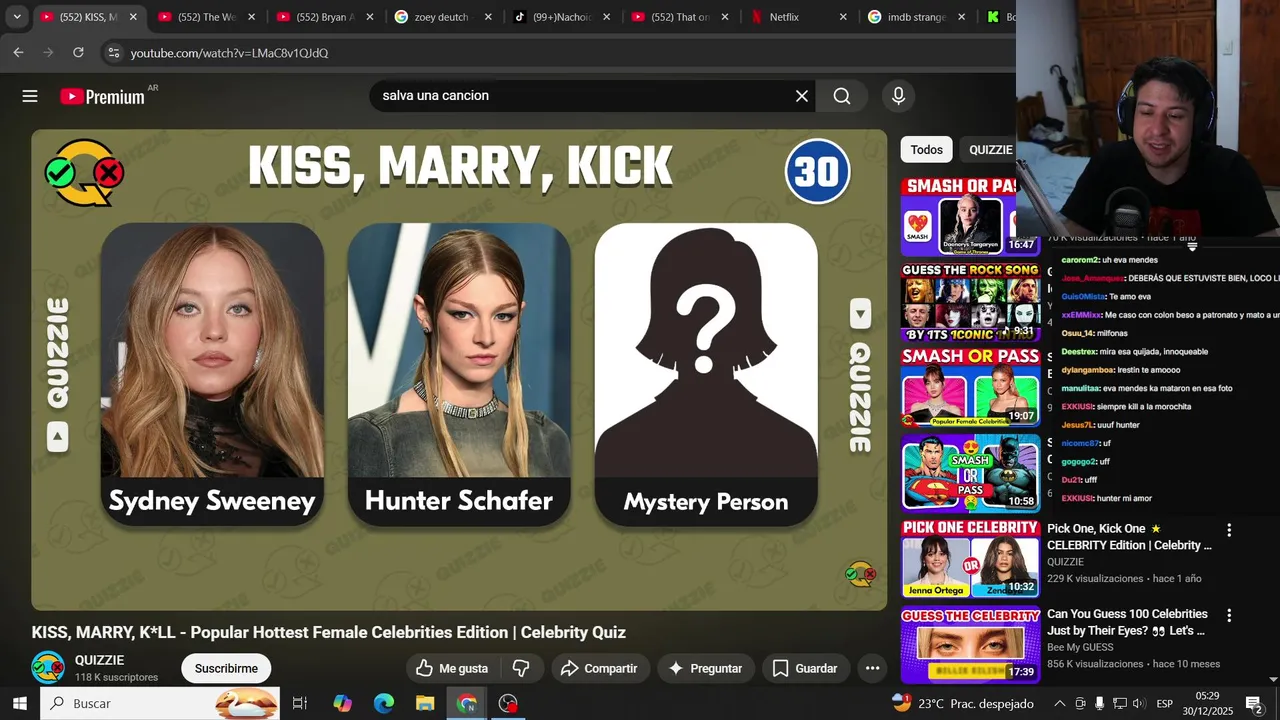Open more actions ellipsis under the video
Image resolution: width=1280 pixels, height=720 pixels.
click(x=872, y=668)
